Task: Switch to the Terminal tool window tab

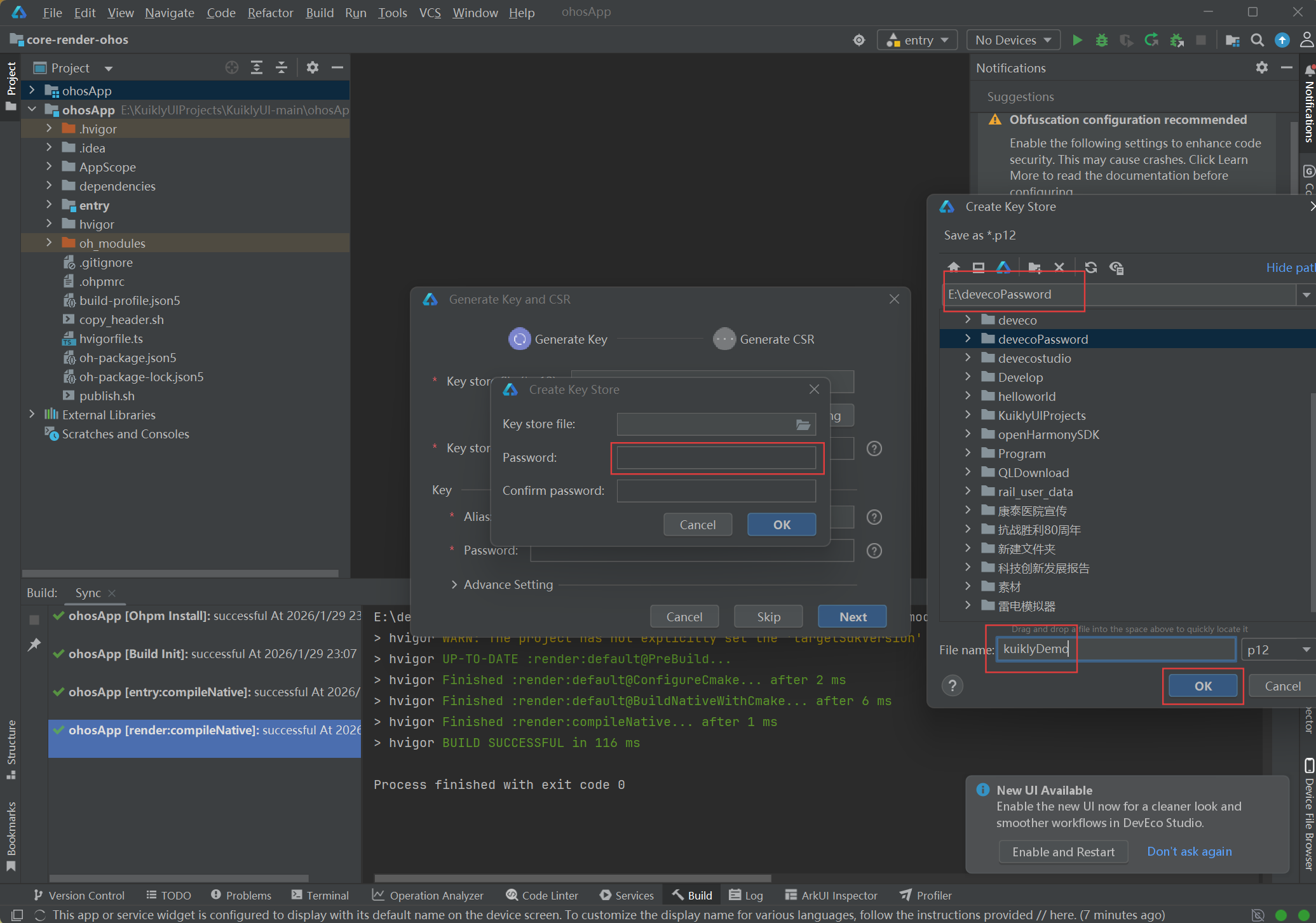Action: [320, 895]
